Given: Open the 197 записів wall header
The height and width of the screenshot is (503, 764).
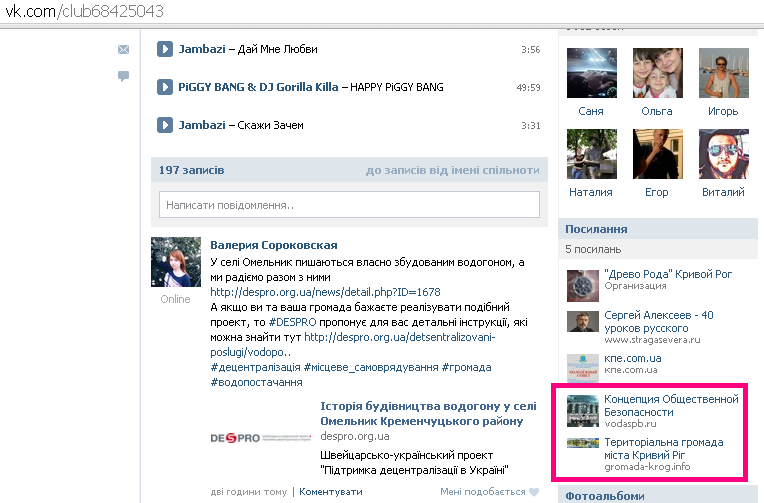Looking at the screenshot, I should tap(191, 170).
